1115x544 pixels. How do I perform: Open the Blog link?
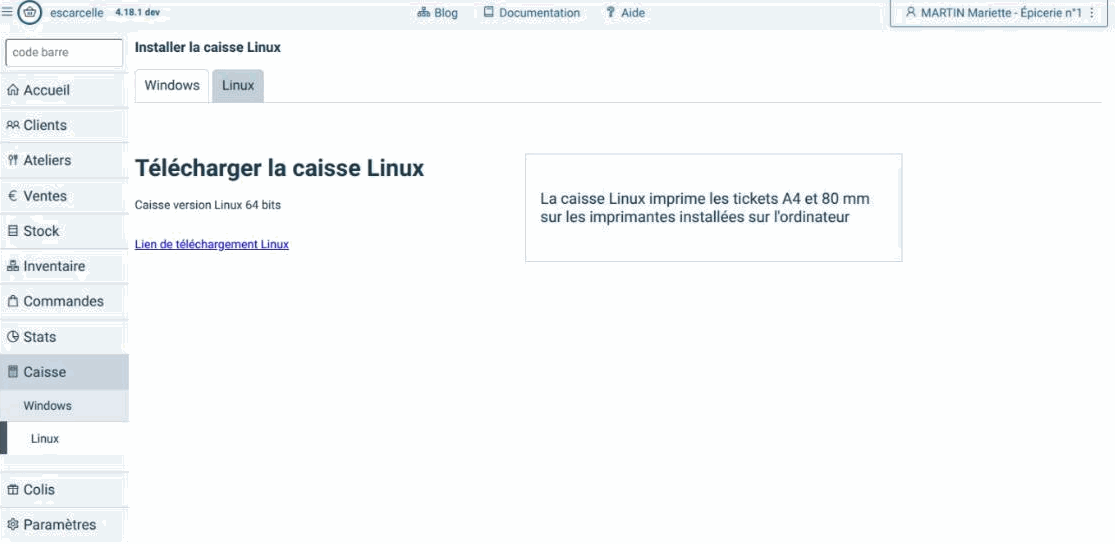tap(438, 13)
